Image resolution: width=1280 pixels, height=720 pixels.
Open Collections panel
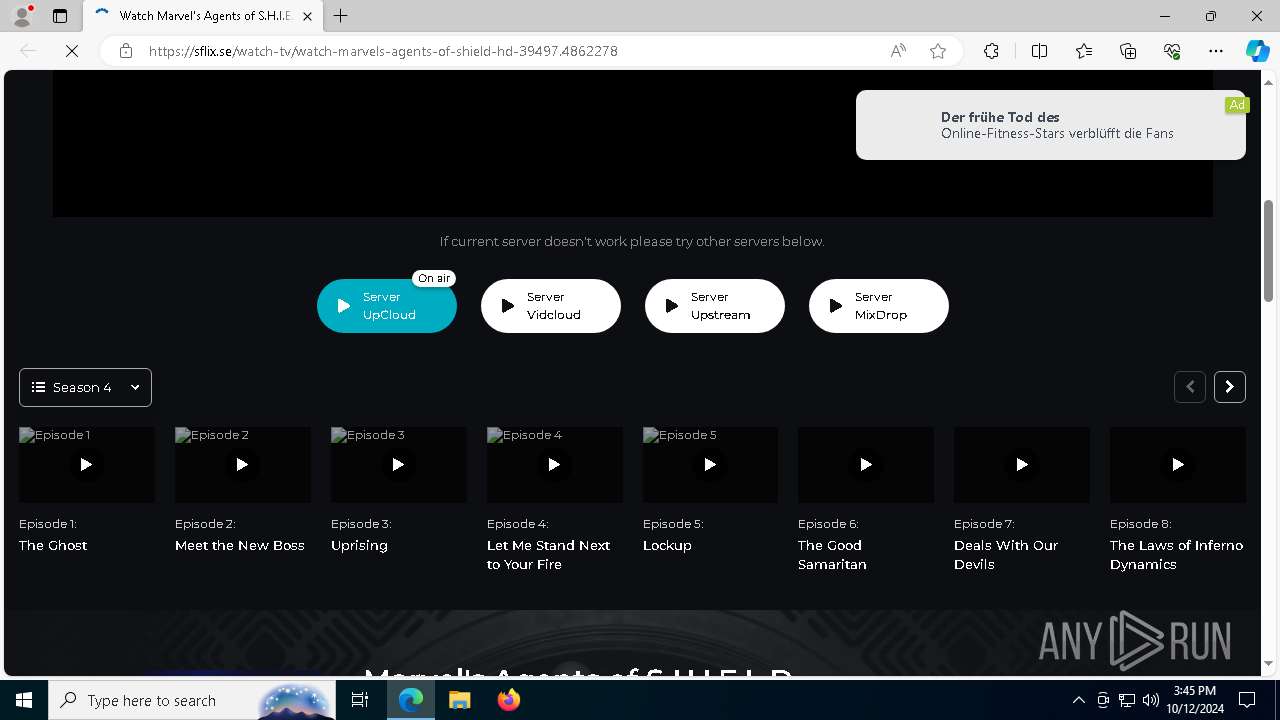point(1128,51)
